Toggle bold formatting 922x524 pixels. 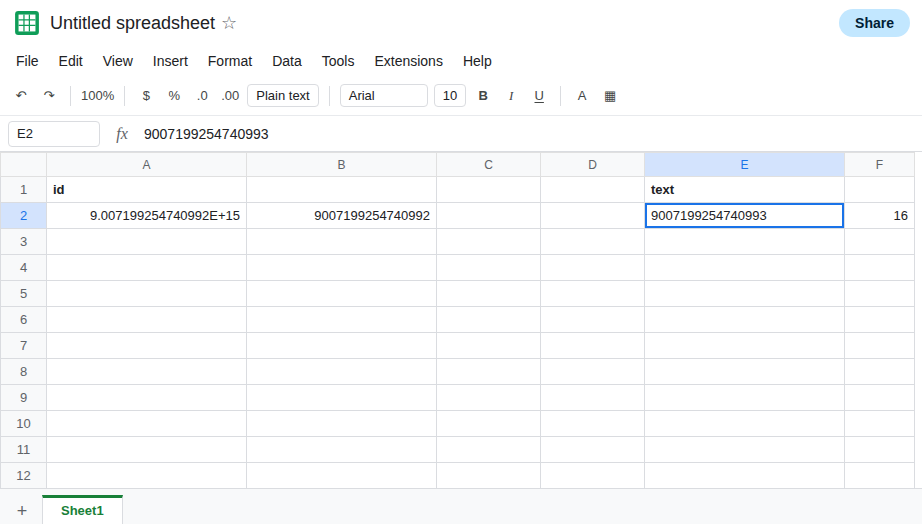(483, 96)
